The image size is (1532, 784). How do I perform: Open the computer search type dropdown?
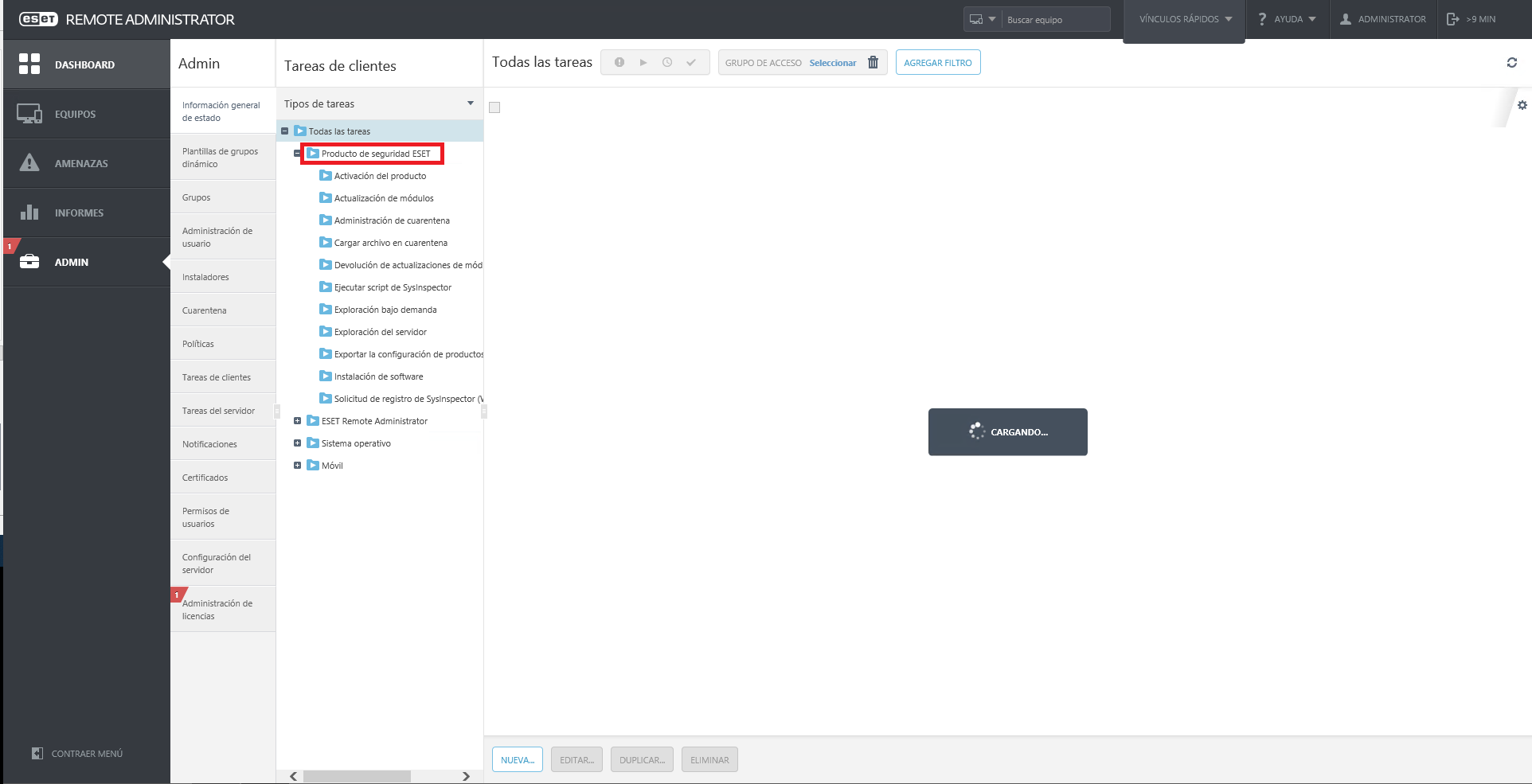click(983, 19)
